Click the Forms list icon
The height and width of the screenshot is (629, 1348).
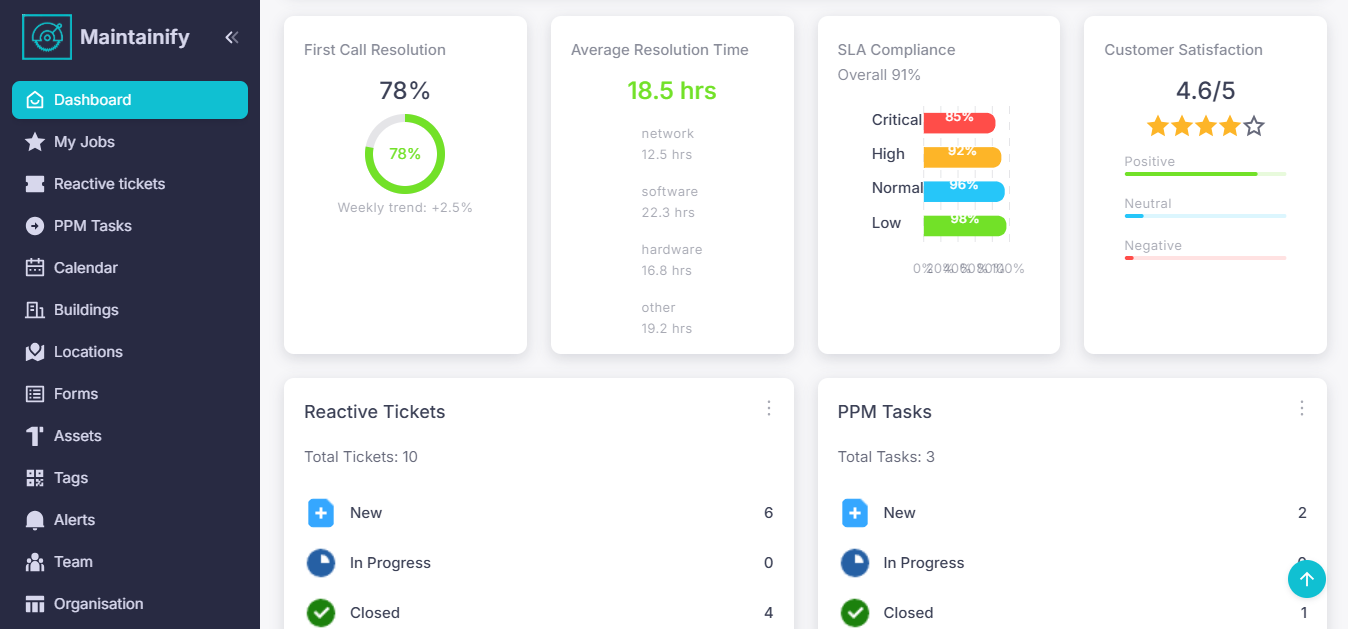[35, 394]
